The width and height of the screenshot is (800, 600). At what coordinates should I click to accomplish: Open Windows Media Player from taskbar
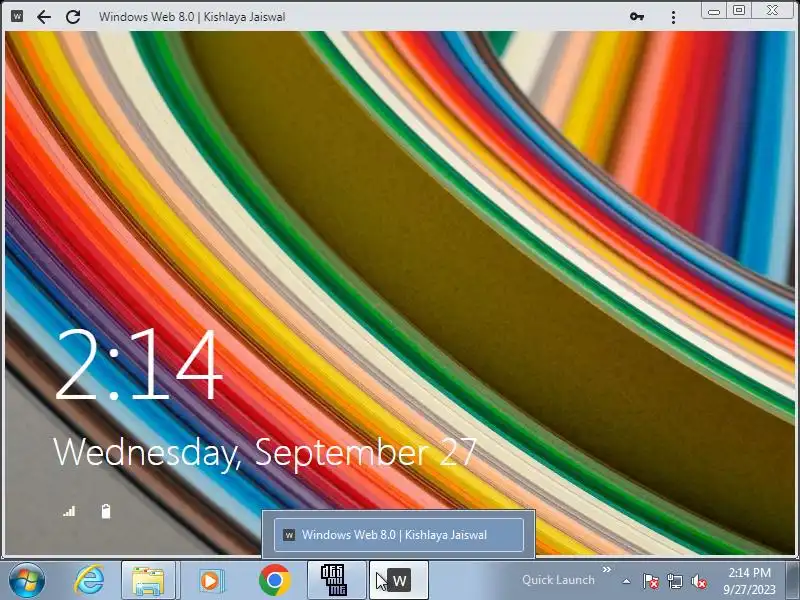click(x=210, y=581)
